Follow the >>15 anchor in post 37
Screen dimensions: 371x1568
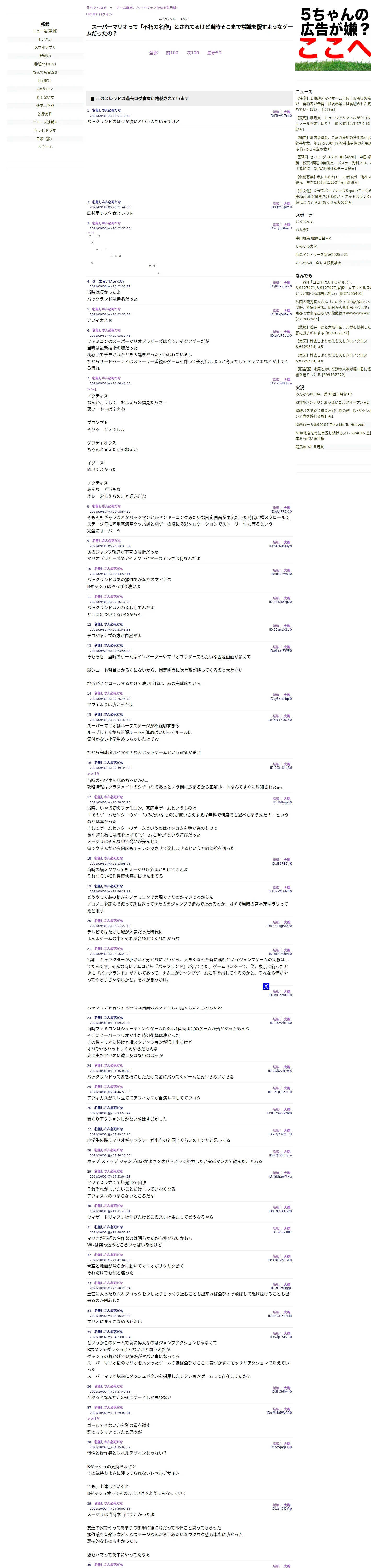click(93, 1418)
